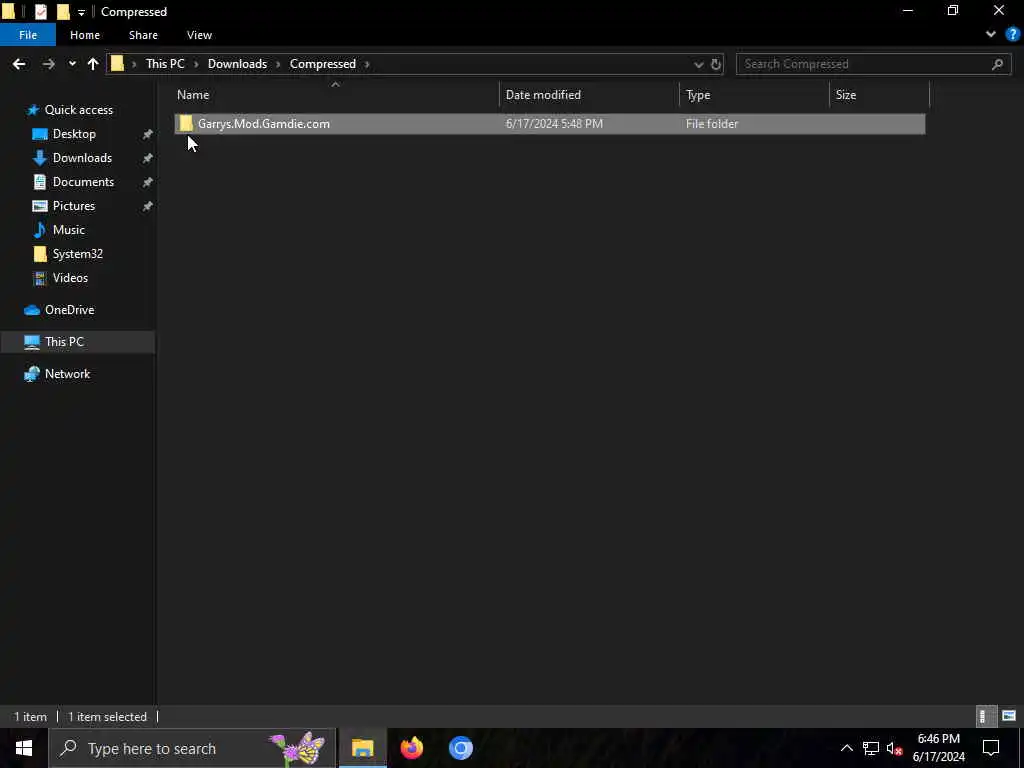1024x768 pixels.
Task: Open Customize Quick Access Toolbar dropdown
Action: coord(81,12)
